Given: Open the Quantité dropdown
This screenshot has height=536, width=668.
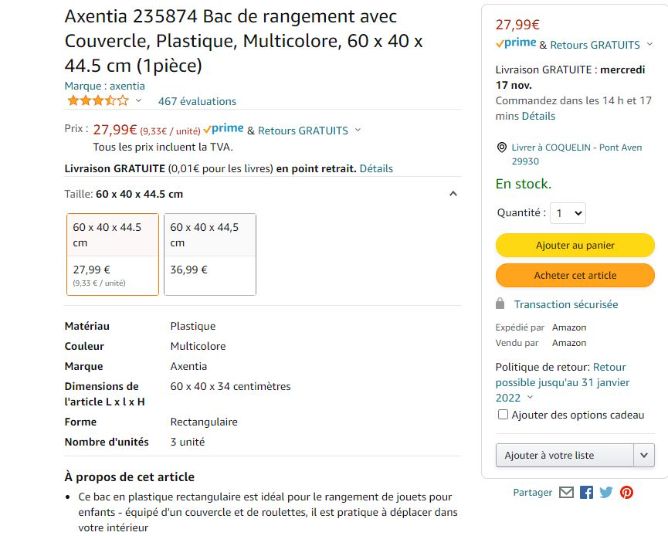Looking at the screenshot, I should pos(568,213).
